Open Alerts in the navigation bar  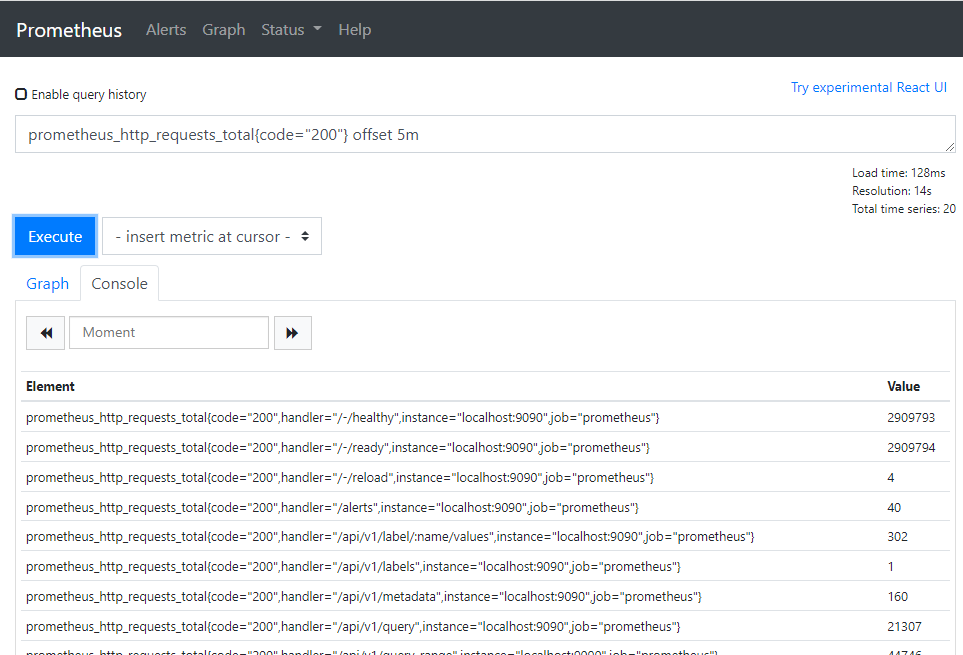[x=166, y=30]
